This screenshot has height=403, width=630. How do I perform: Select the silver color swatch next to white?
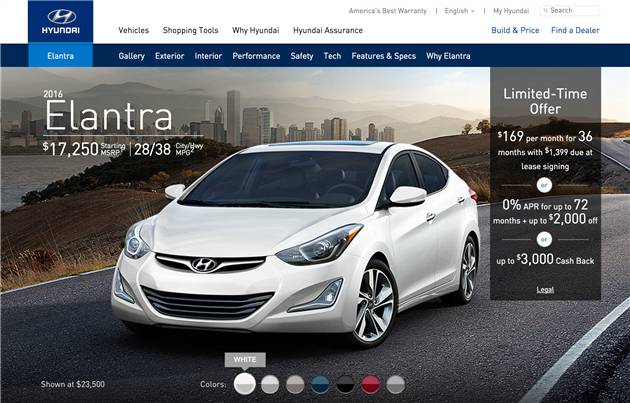(x=270, y=384)
